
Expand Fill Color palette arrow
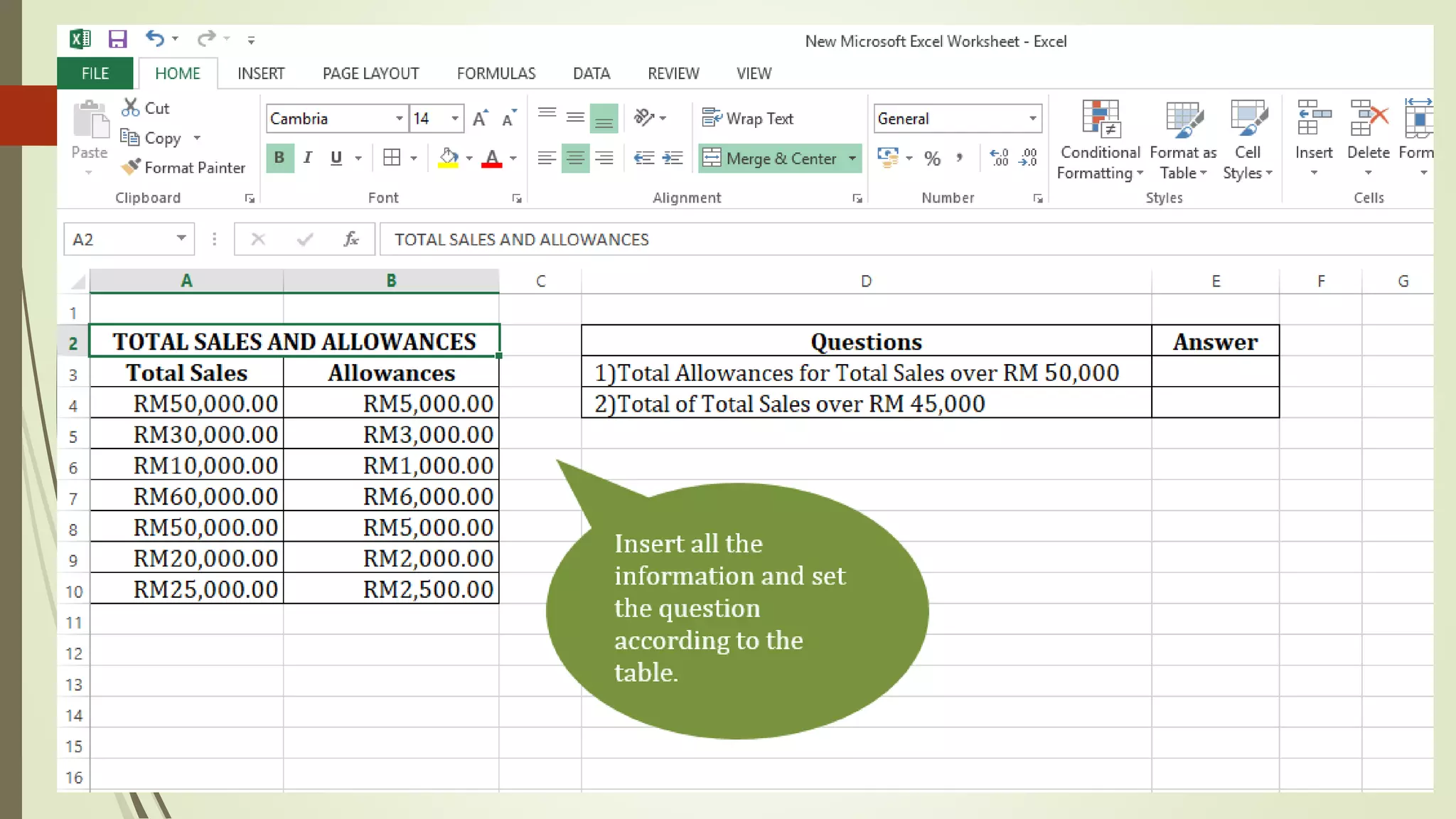coord(469,159)
